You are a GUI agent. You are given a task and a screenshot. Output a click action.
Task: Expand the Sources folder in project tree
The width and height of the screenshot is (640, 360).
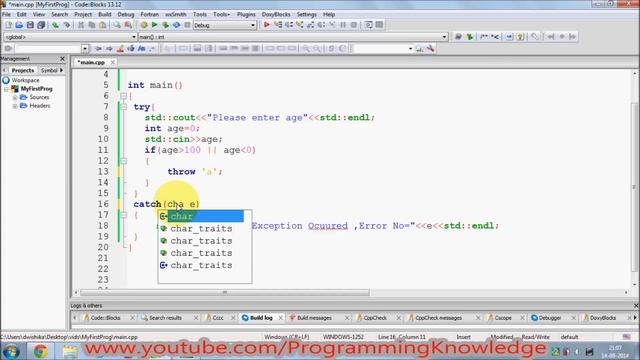[15, 97]
